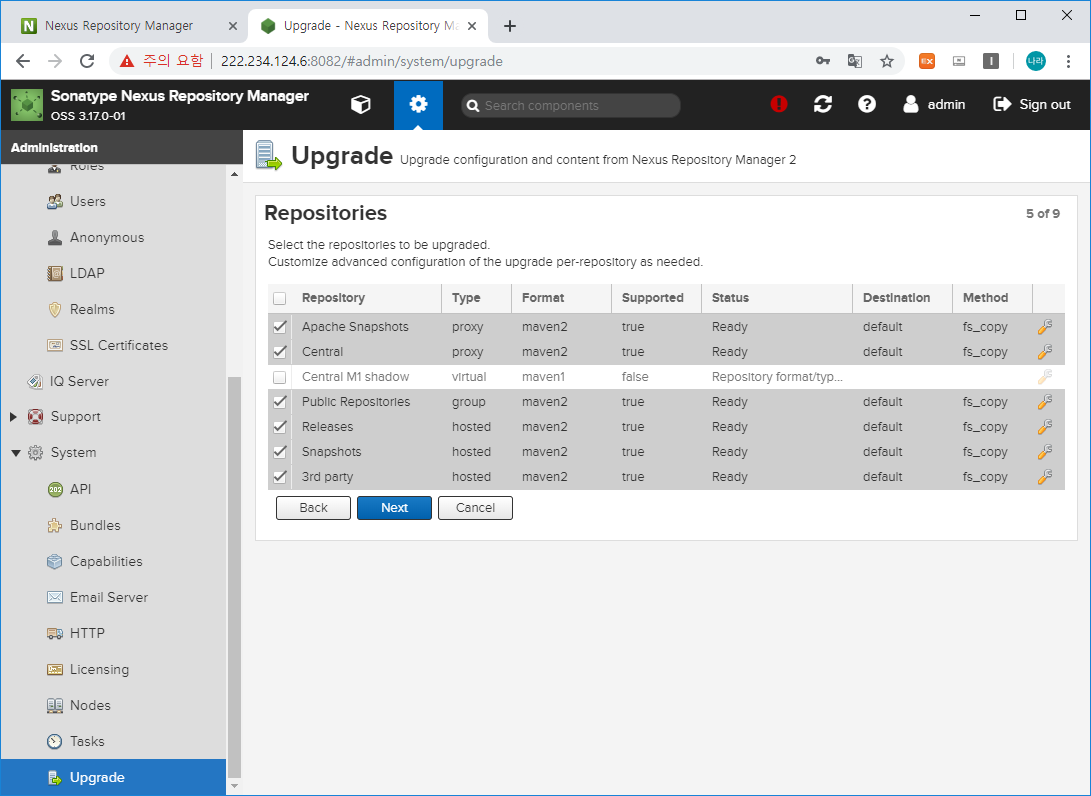Click the Search components field

click(x=571, y=106)
